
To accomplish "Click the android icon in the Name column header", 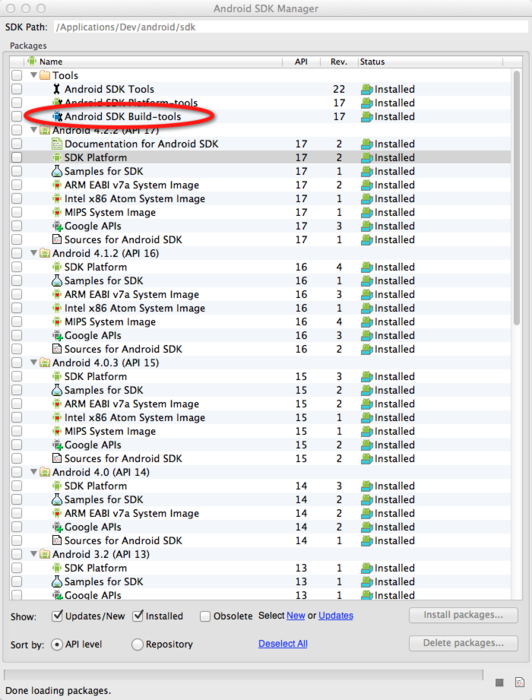I will (32, 61).
